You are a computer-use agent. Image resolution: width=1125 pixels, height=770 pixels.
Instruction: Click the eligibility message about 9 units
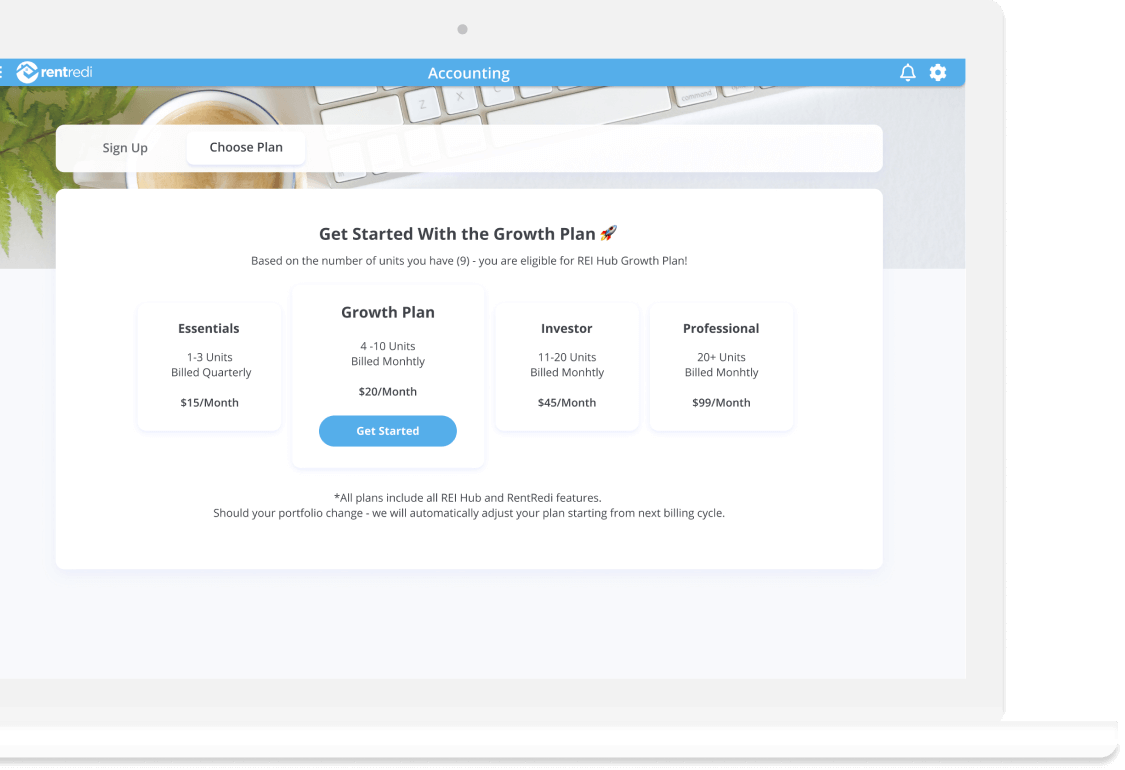(469, 260)
